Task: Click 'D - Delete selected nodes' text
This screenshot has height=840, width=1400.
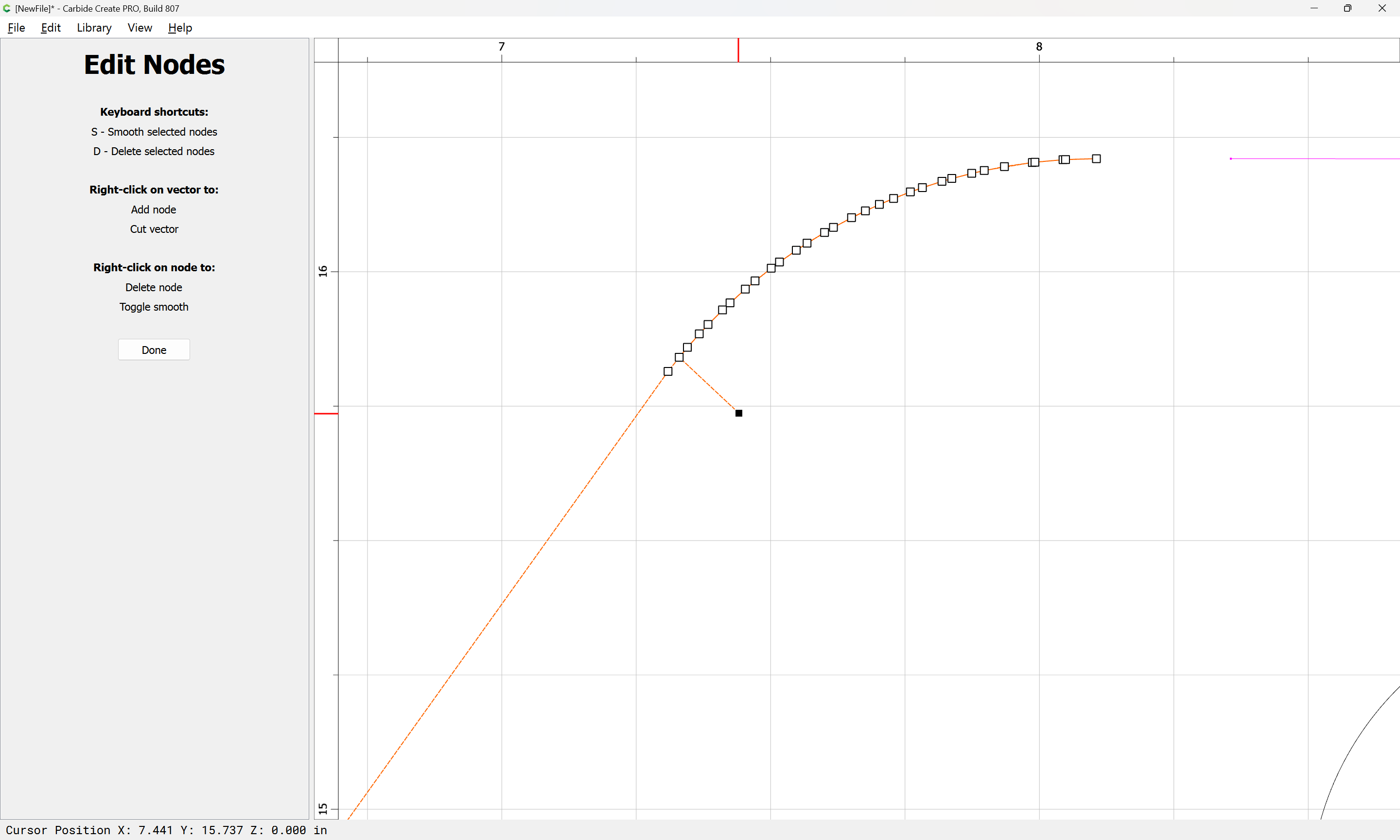Action: [x=154, y=151]
